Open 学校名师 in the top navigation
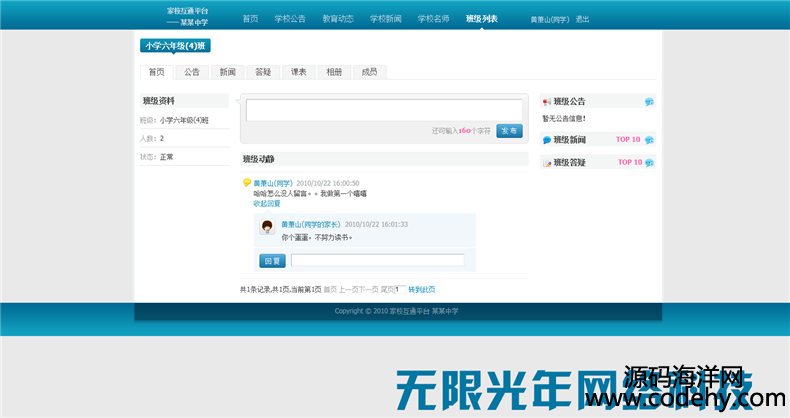 point(433,19)
